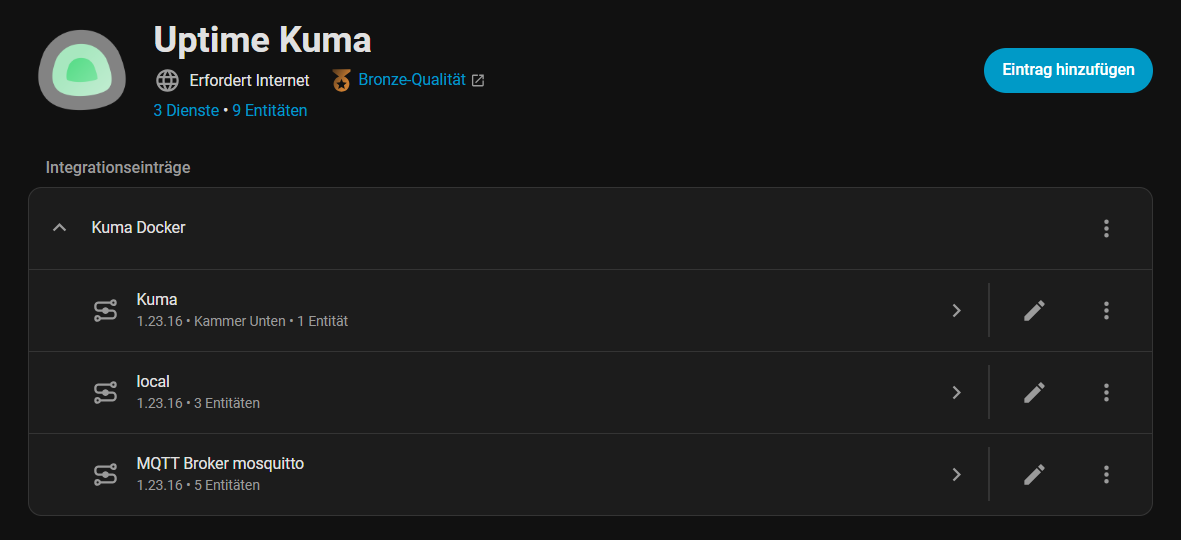
Task: Edit the MQTT Broker mosquitto entry
Action: pos(1034,474)
